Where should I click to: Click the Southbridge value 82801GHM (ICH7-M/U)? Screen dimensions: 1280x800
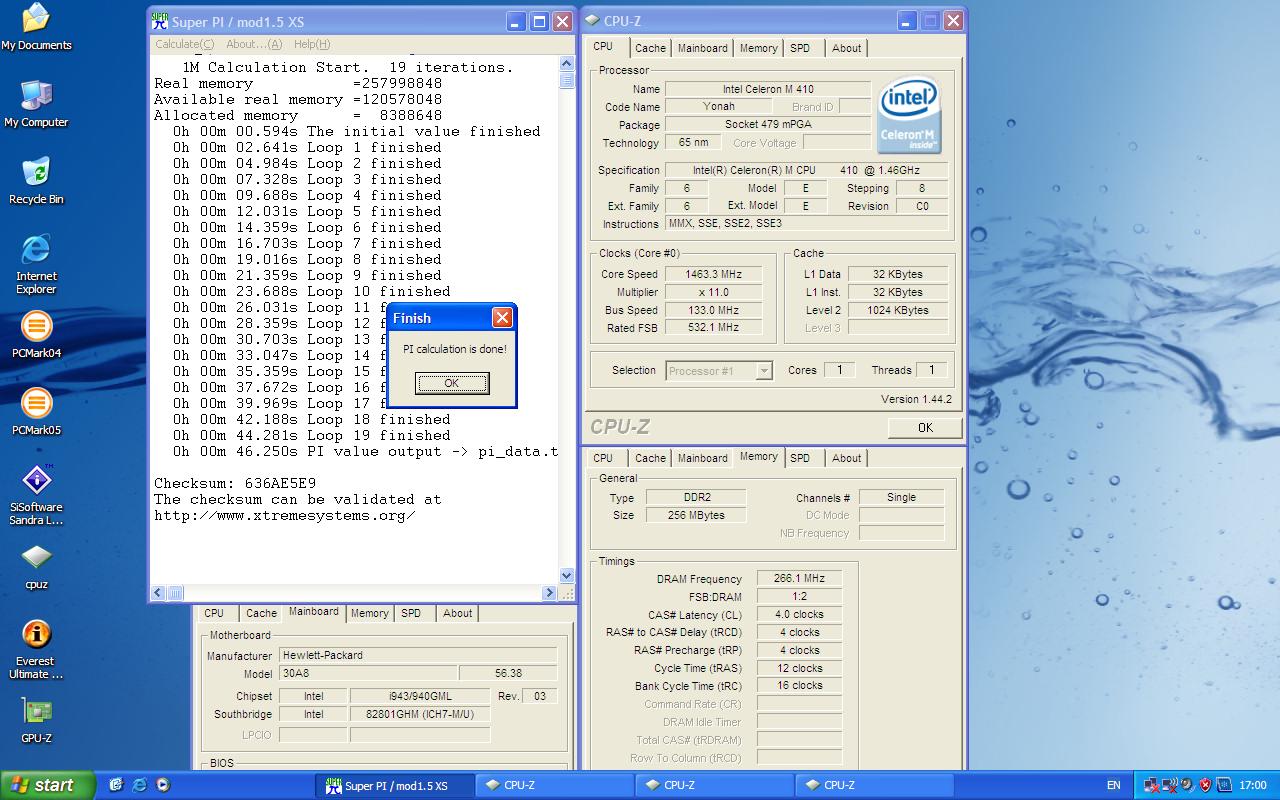point(420,714)
